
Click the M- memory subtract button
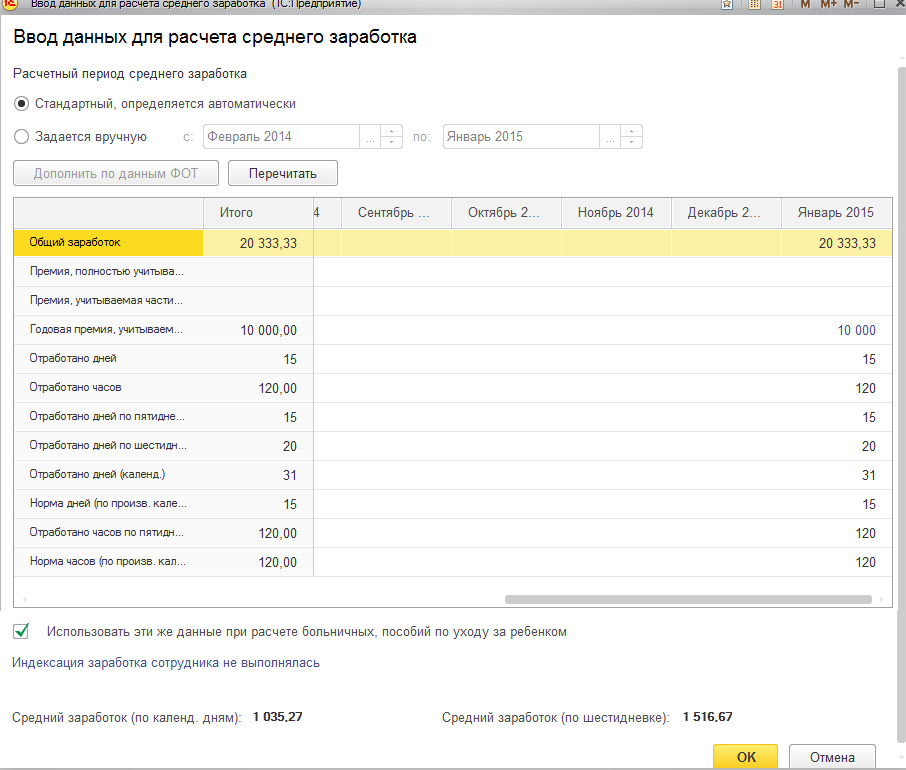pyautogui.click(x=851, y=4)
